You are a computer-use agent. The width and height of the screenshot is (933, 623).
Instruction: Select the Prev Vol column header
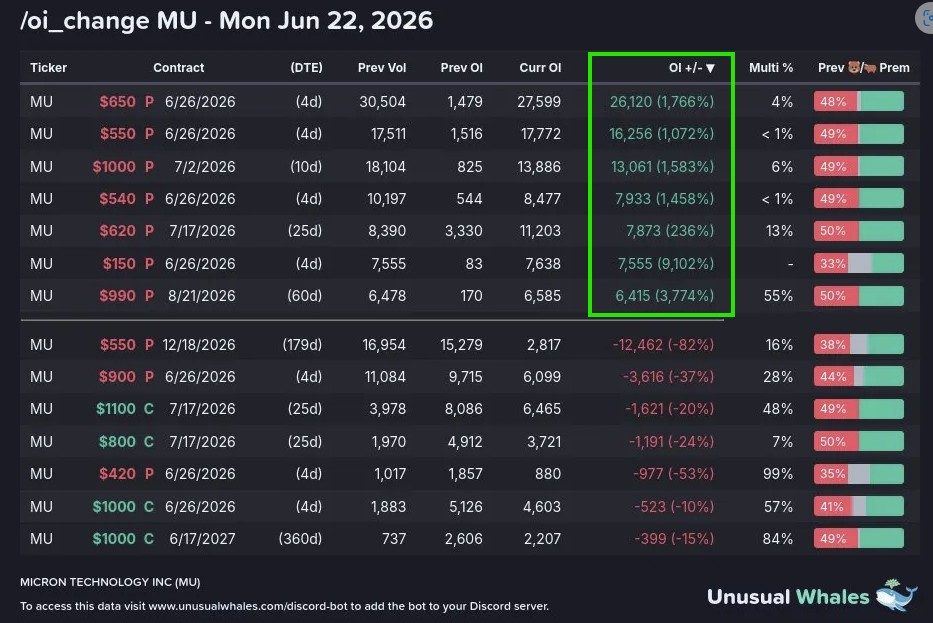tap(381, 68)
